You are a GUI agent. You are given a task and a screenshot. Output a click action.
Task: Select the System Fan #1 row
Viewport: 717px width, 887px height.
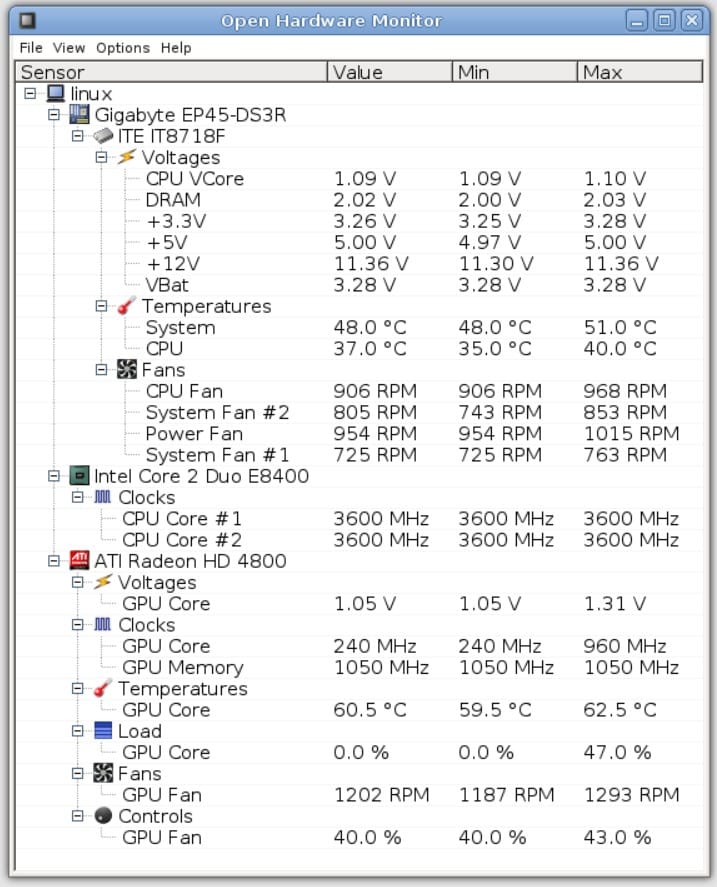(x=359, y=455)
